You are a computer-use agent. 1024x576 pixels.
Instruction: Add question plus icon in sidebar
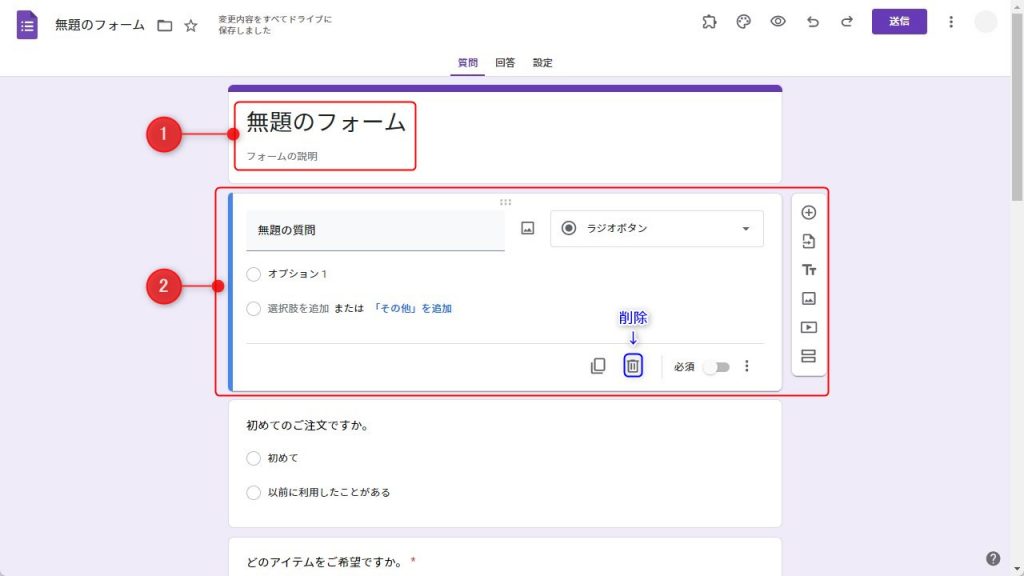click(808, 212)
